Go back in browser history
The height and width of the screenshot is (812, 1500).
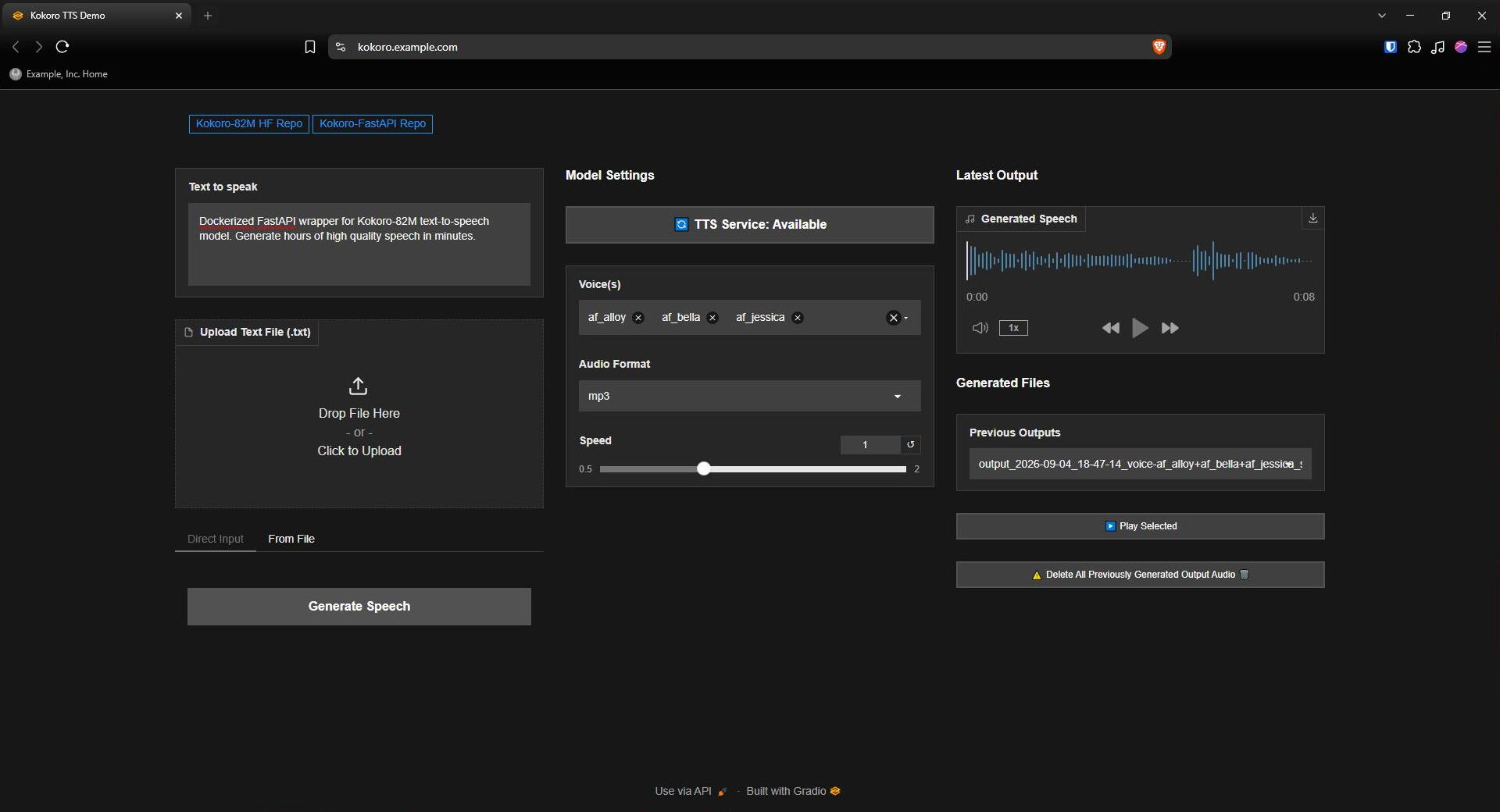click(x=16, y=47)
